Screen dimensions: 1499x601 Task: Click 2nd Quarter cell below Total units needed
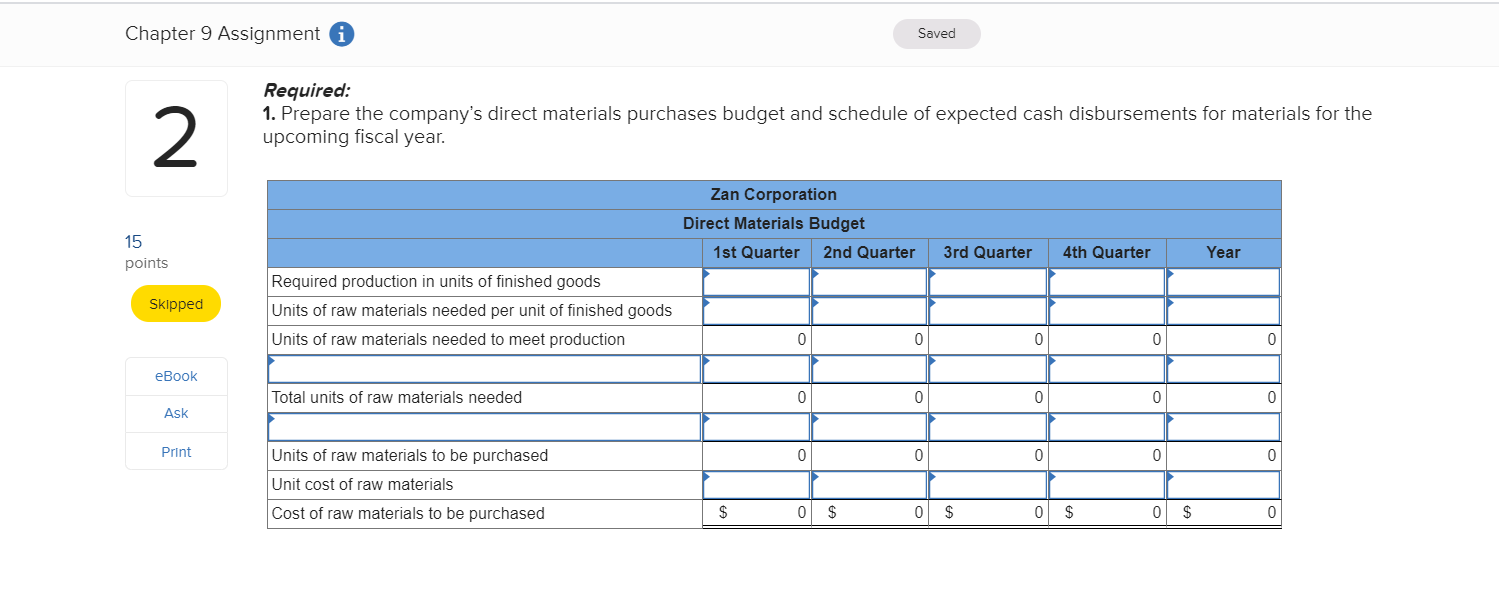pos(869,427)
